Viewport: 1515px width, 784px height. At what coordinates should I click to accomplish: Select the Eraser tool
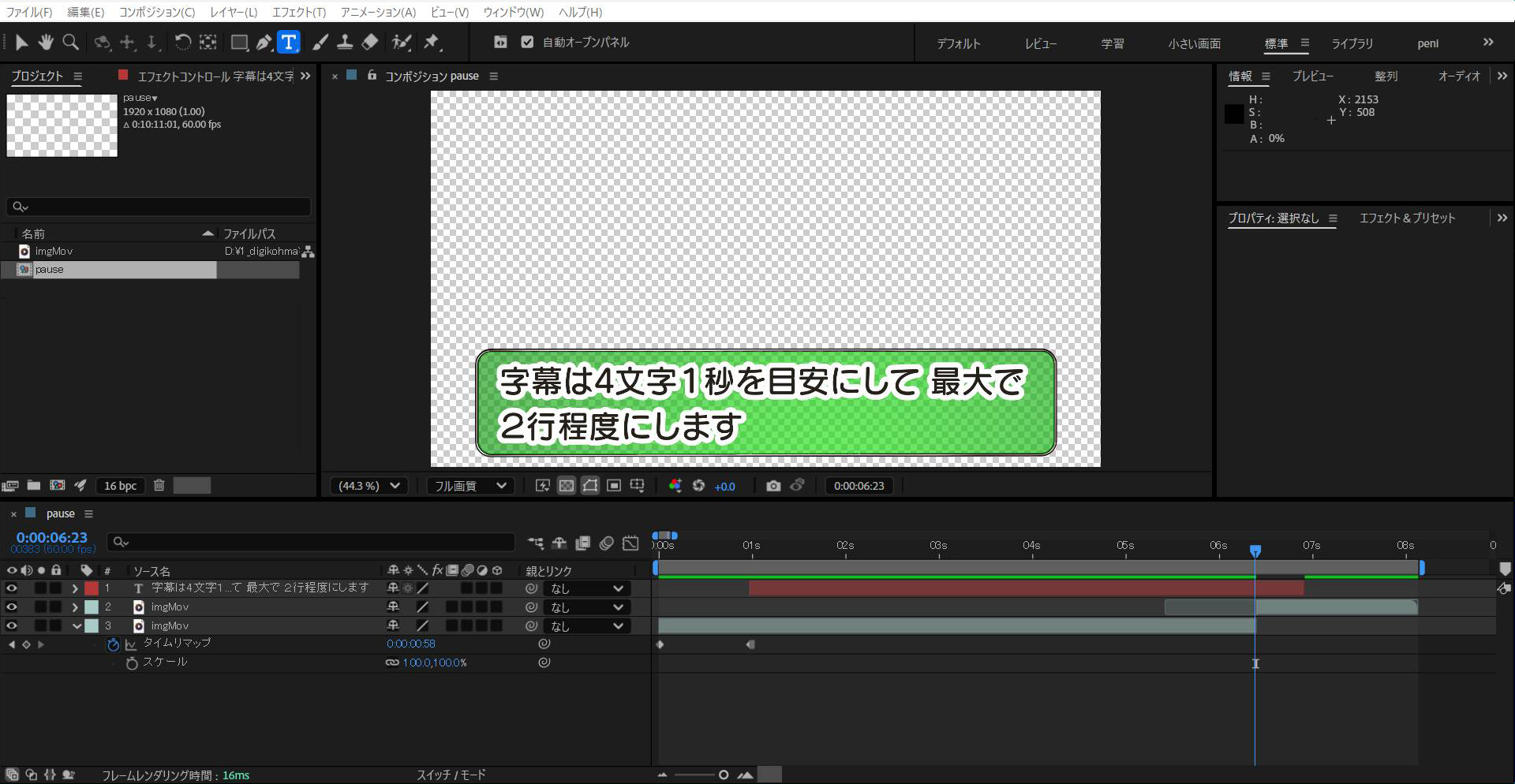coord(370,43)
